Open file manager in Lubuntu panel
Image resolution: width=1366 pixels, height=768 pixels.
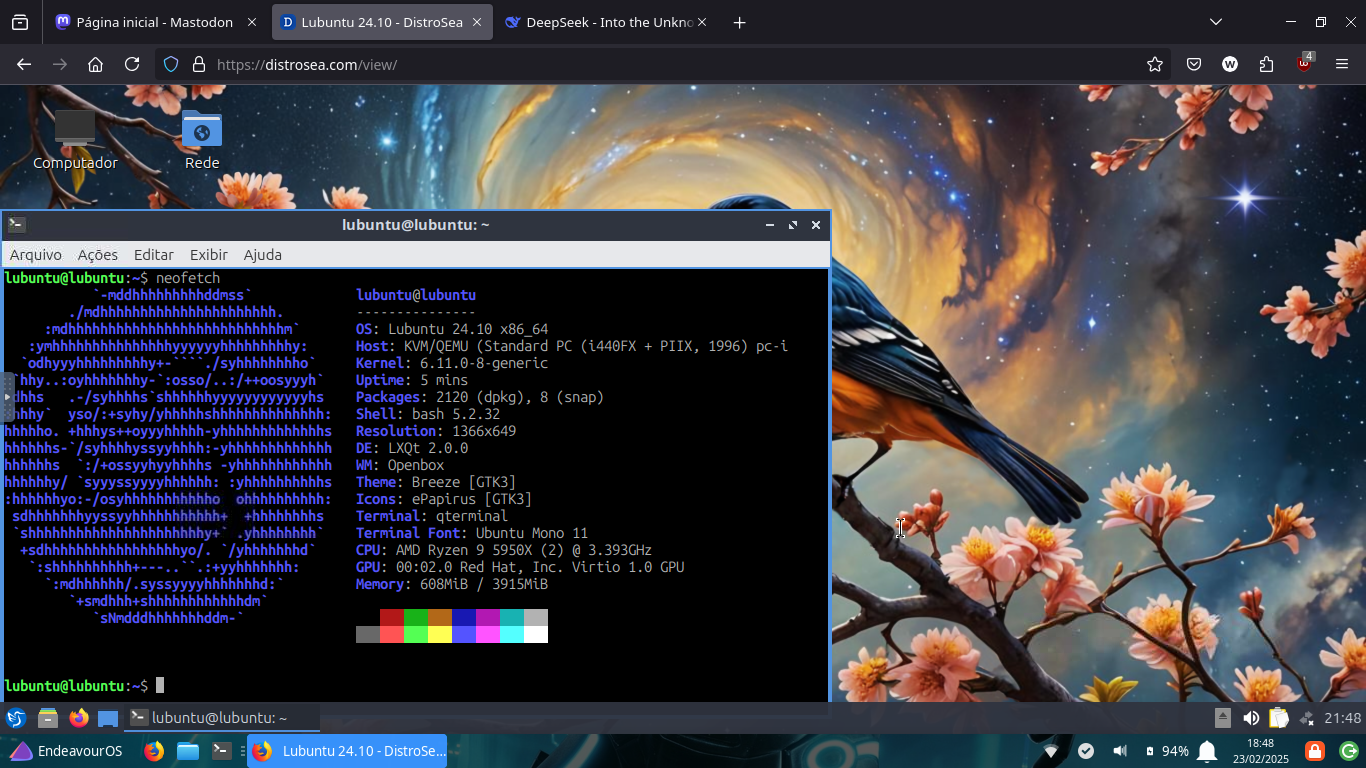pyautogui.click(x=48, y=718)
